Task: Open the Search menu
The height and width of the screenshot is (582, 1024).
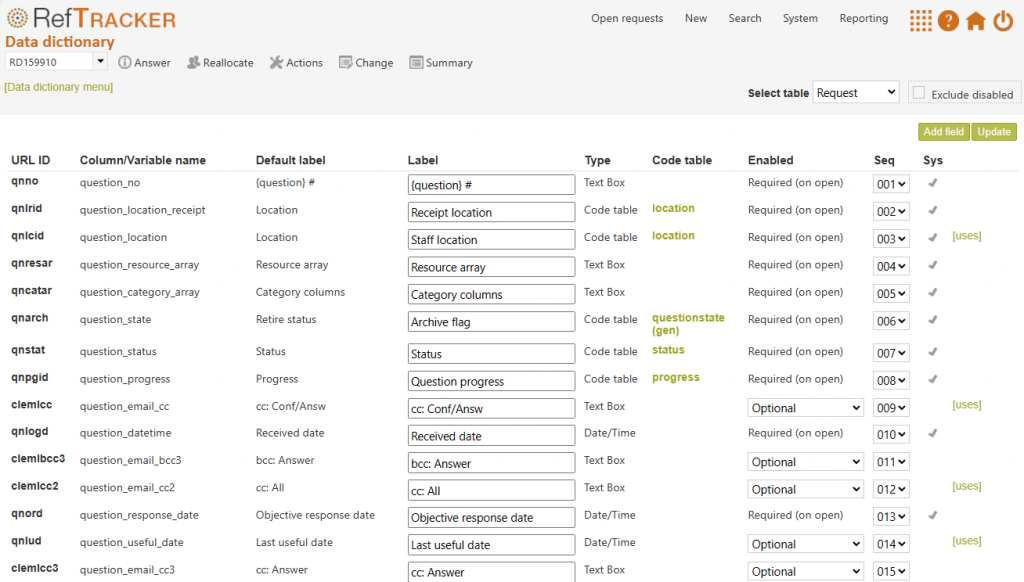Action: [744, 18]
